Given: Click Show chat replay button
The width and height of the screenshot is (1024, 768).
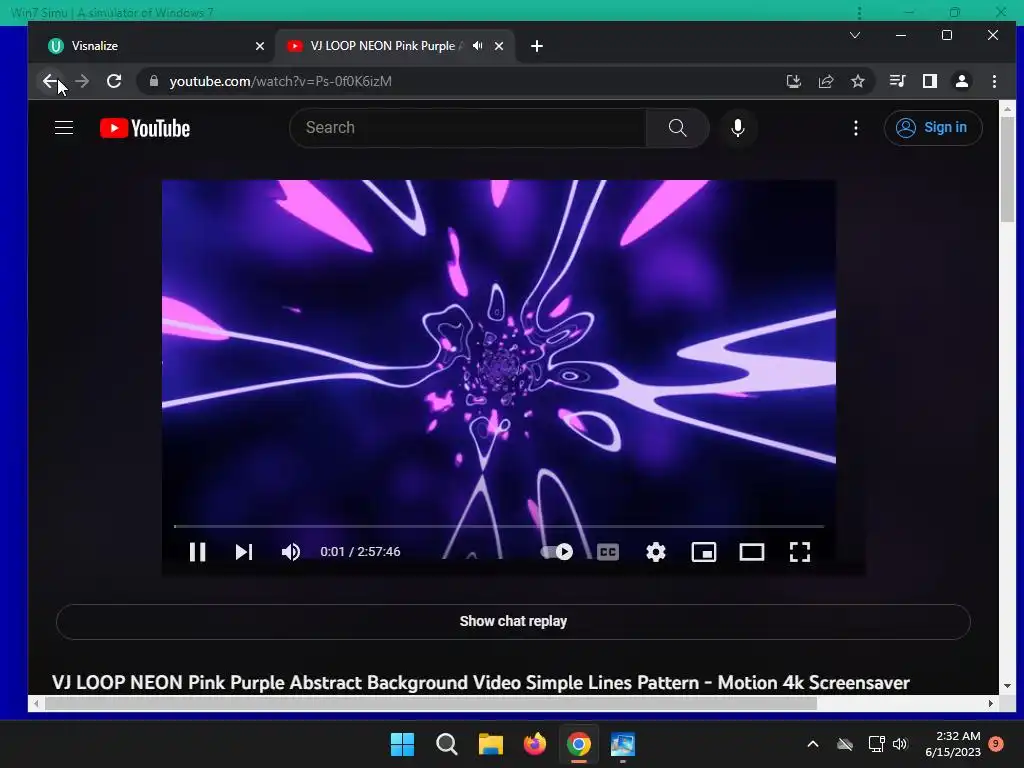Looking at the screenshot, I should click(513, 621).
